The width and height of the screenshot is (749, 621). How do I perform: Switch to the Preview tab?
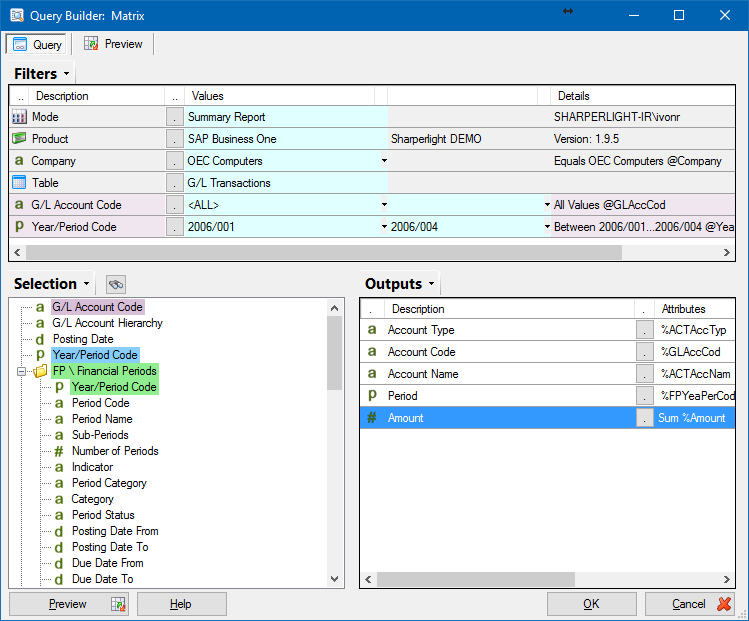pyautogui.click(x=114, y=44)
